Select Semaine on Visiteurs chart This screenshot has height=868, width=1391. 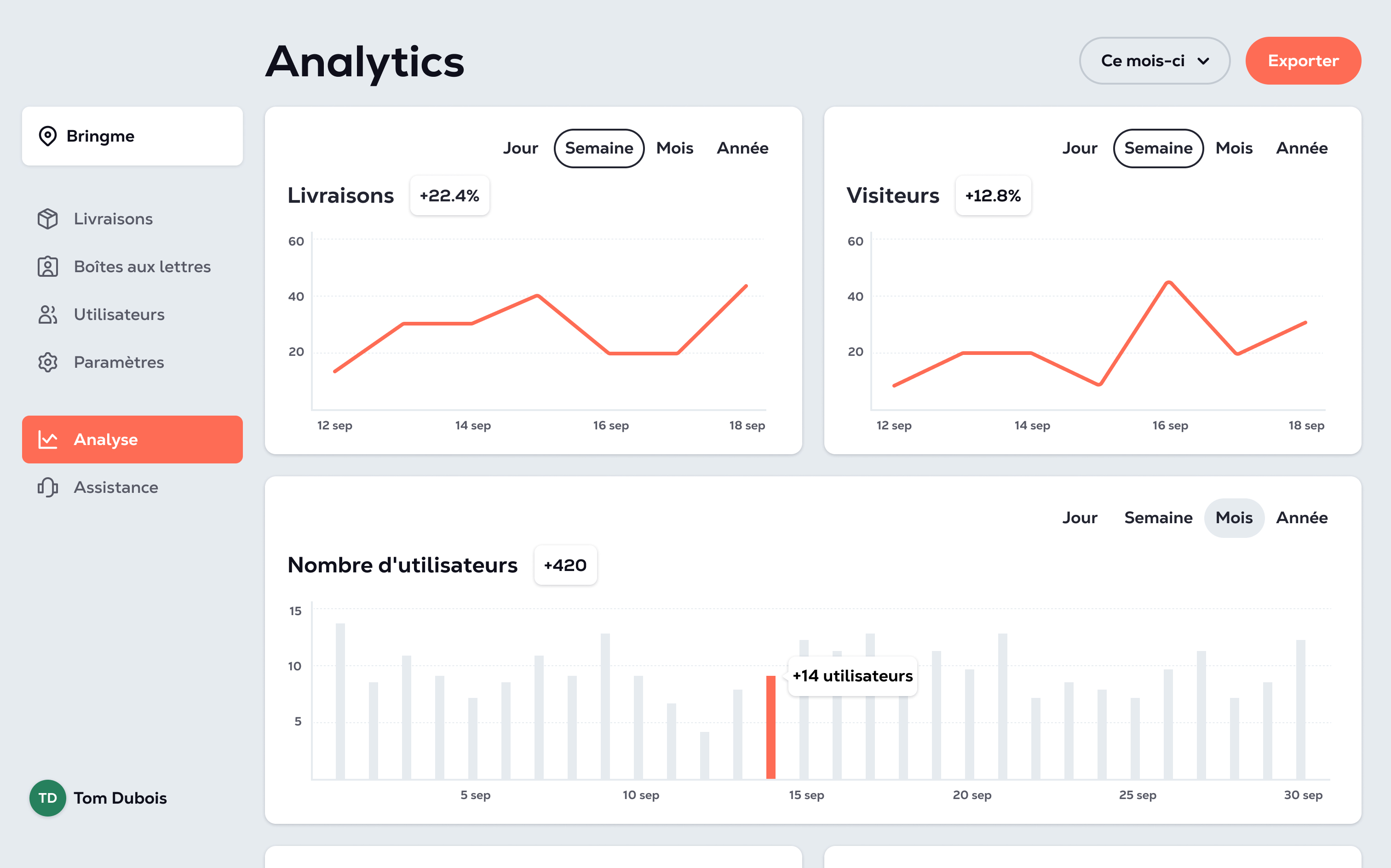point(1158,148)
